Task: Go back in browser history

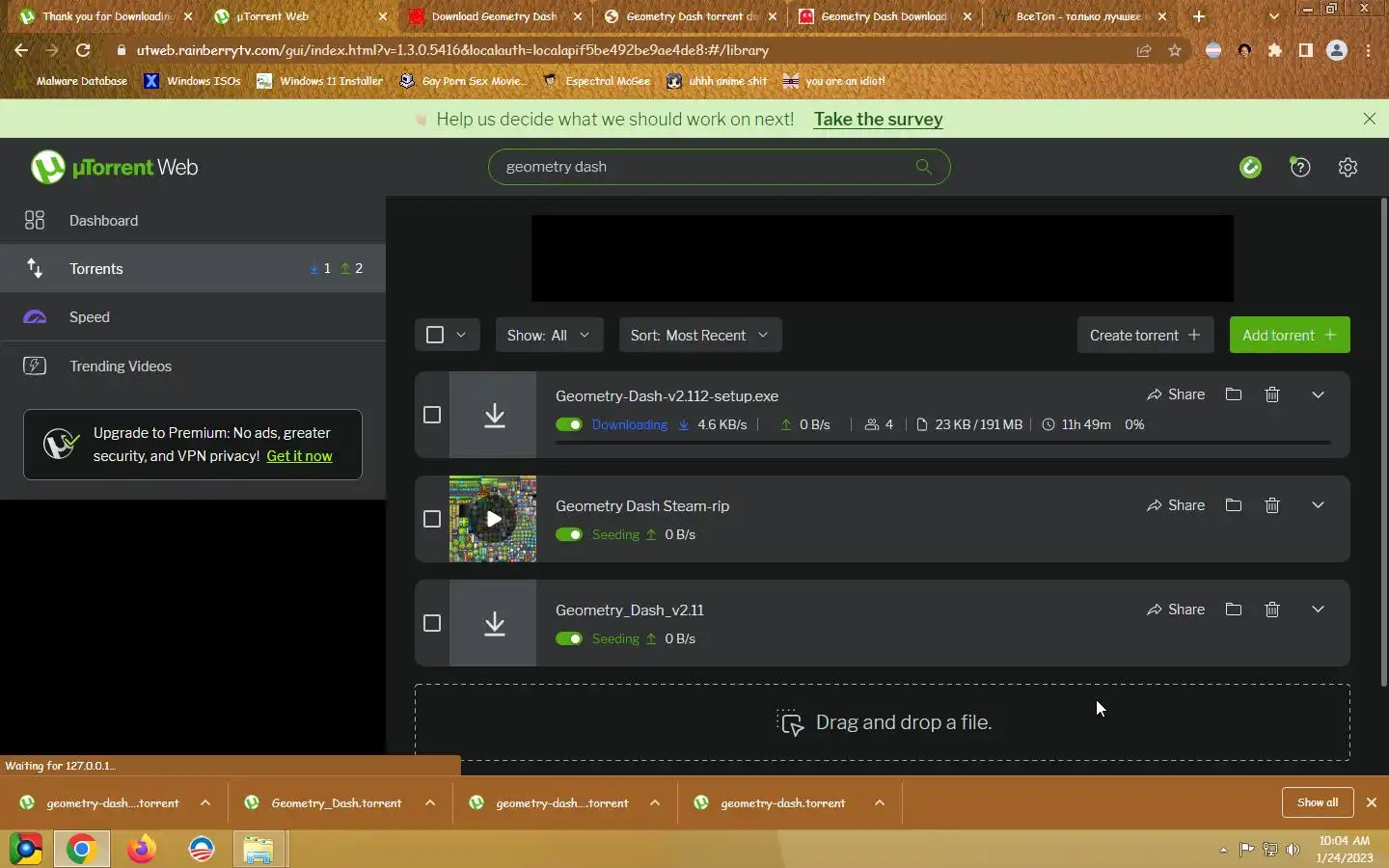Action: 21,50
